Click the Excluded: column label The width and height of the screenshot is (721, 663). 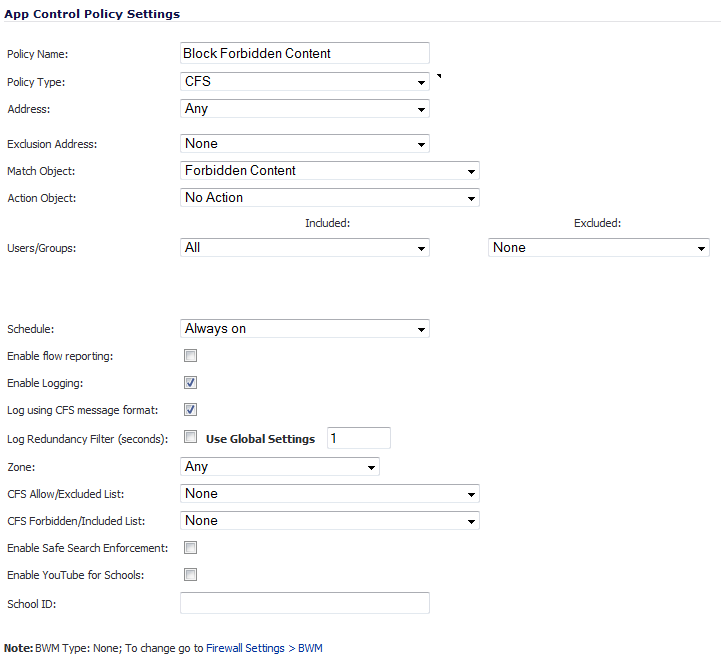(597, 223)
